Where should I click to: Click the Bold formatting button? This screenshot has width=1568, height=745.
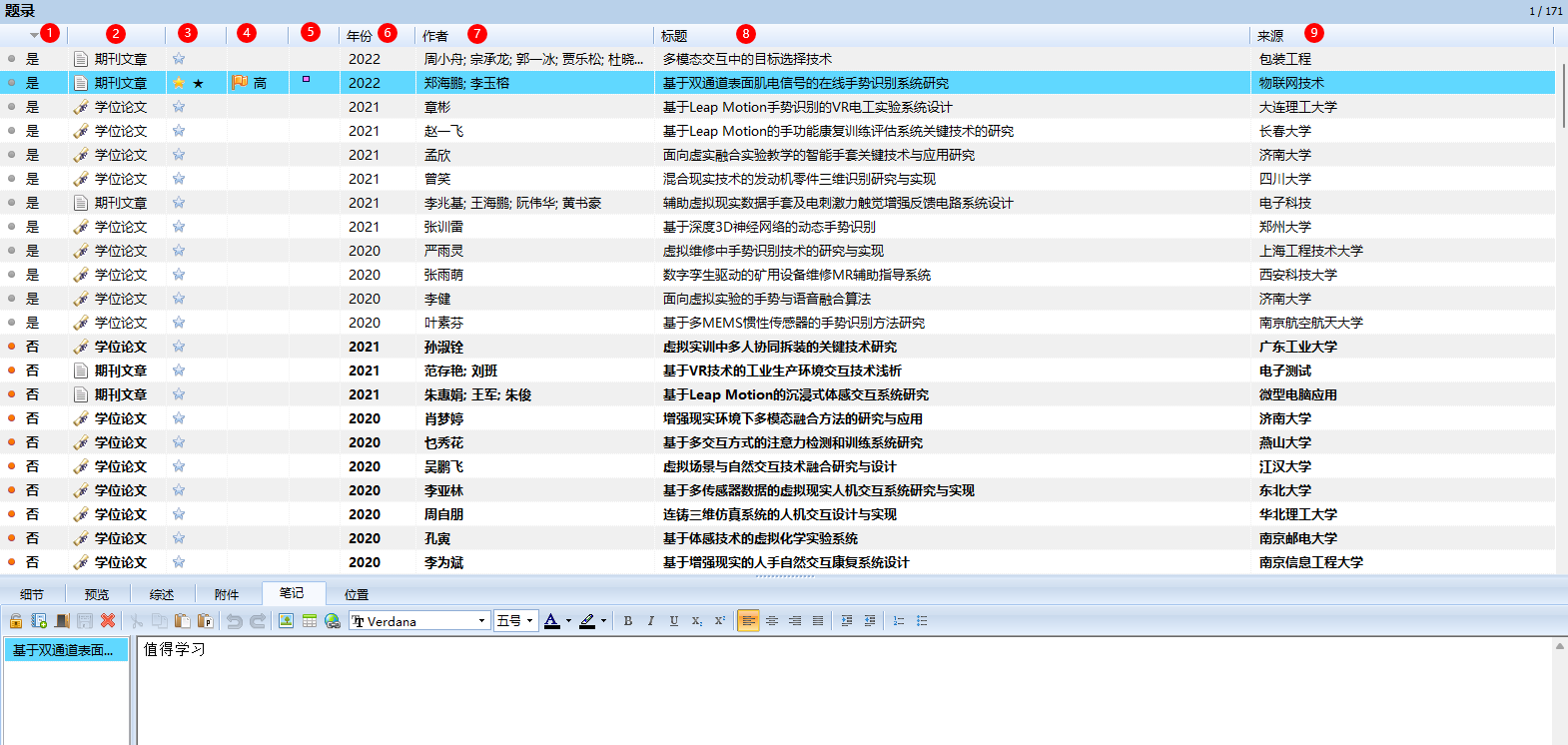tap(628, 621)
